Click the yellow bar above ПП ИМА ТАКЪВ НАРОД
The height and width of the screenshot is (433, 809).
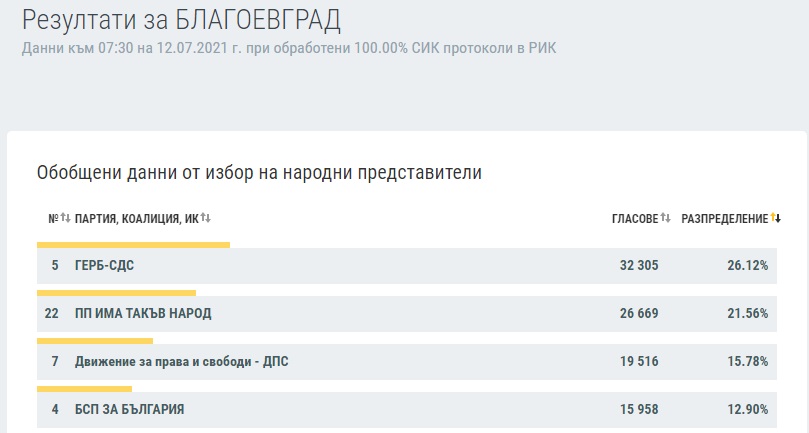117,293
